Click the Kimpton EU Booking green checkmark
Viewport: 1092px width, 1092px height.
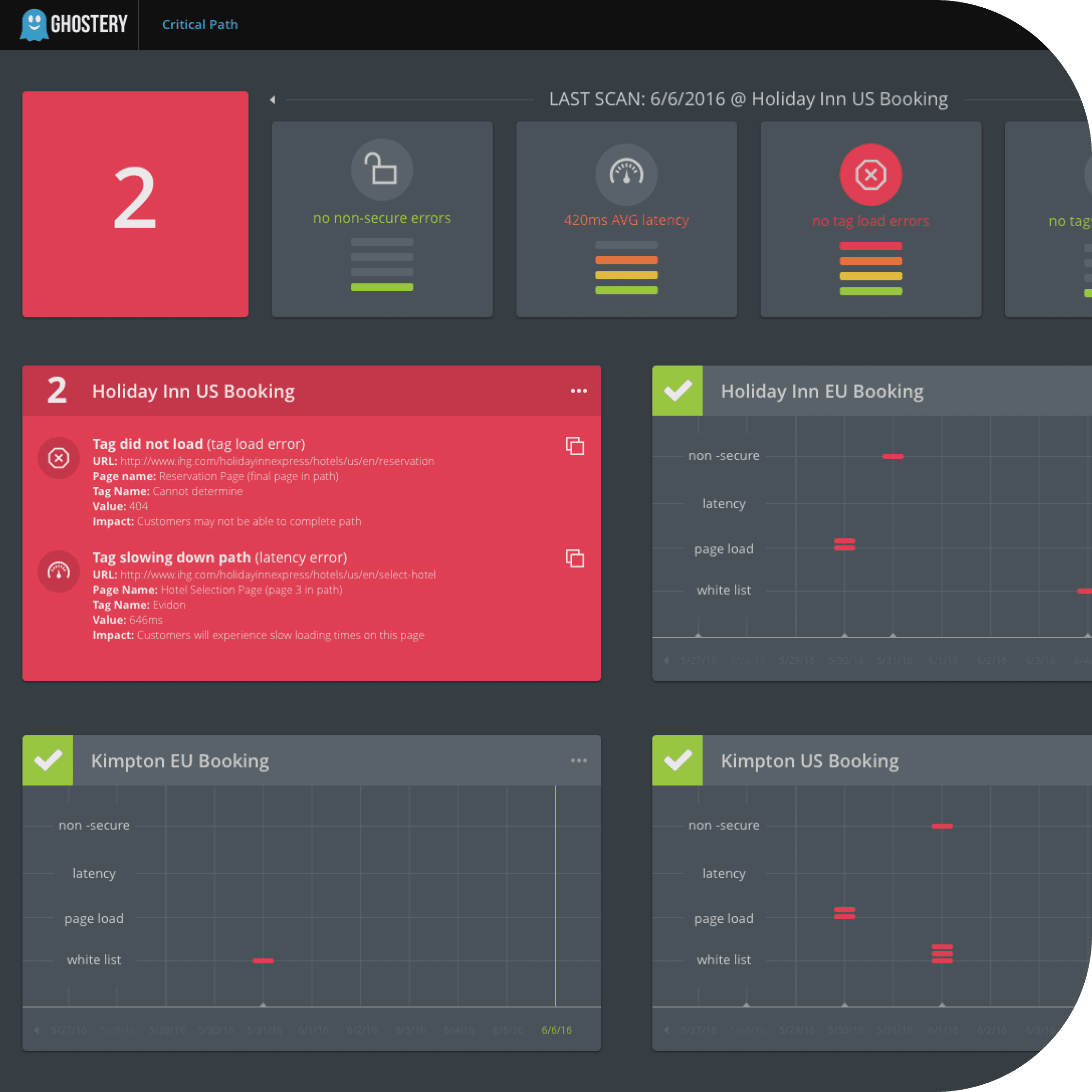(x=48, y=760)
